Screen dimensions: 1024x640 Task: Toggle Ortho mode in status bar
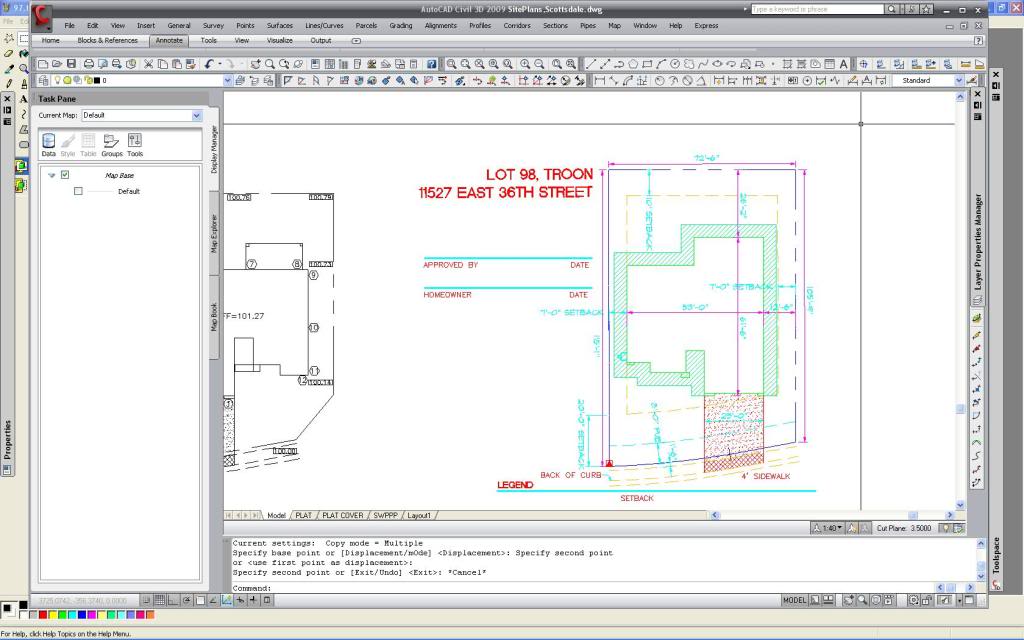coord(172,600)
